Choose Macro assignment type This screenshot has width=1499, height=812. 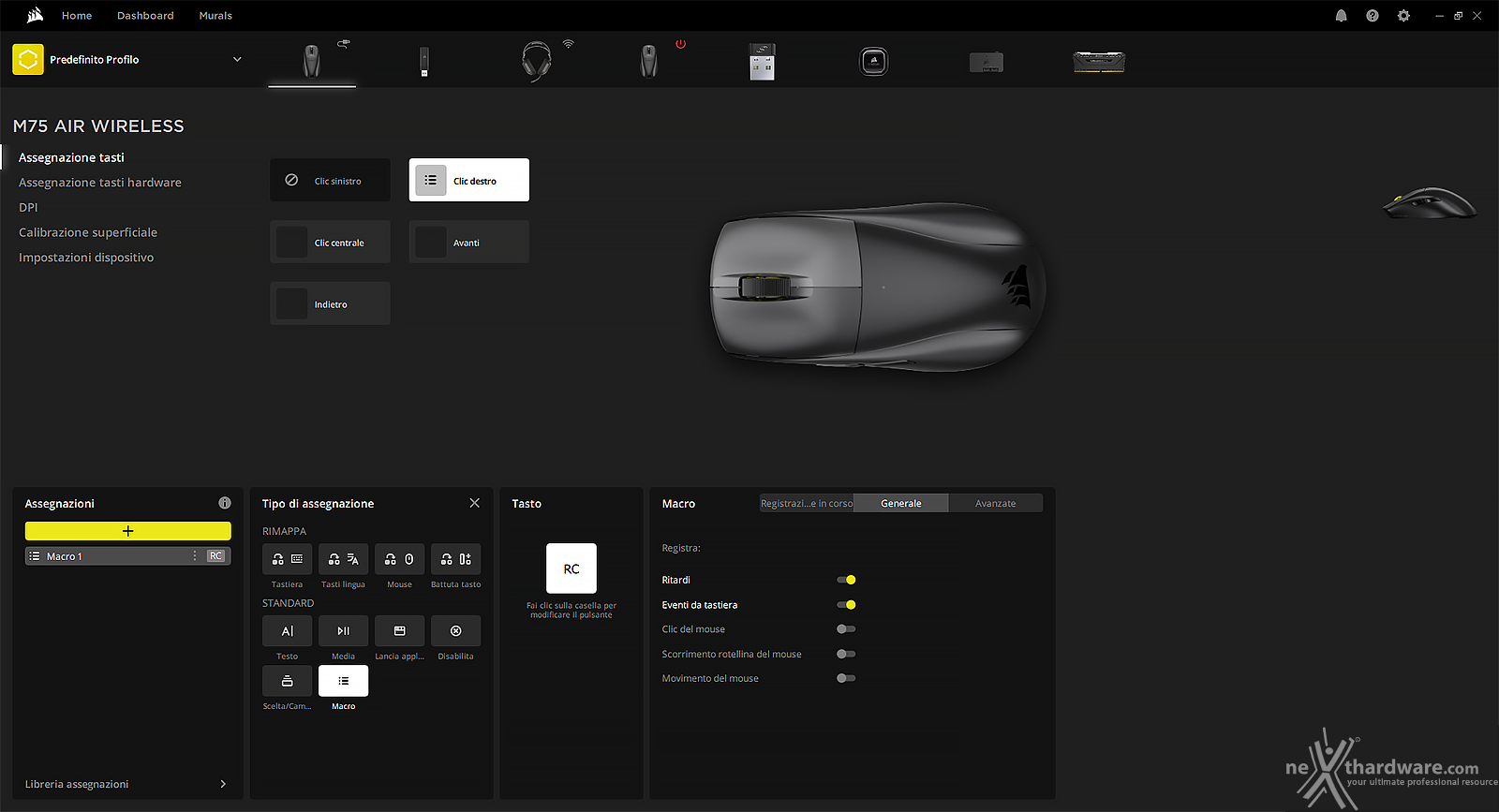click(344, 681)
